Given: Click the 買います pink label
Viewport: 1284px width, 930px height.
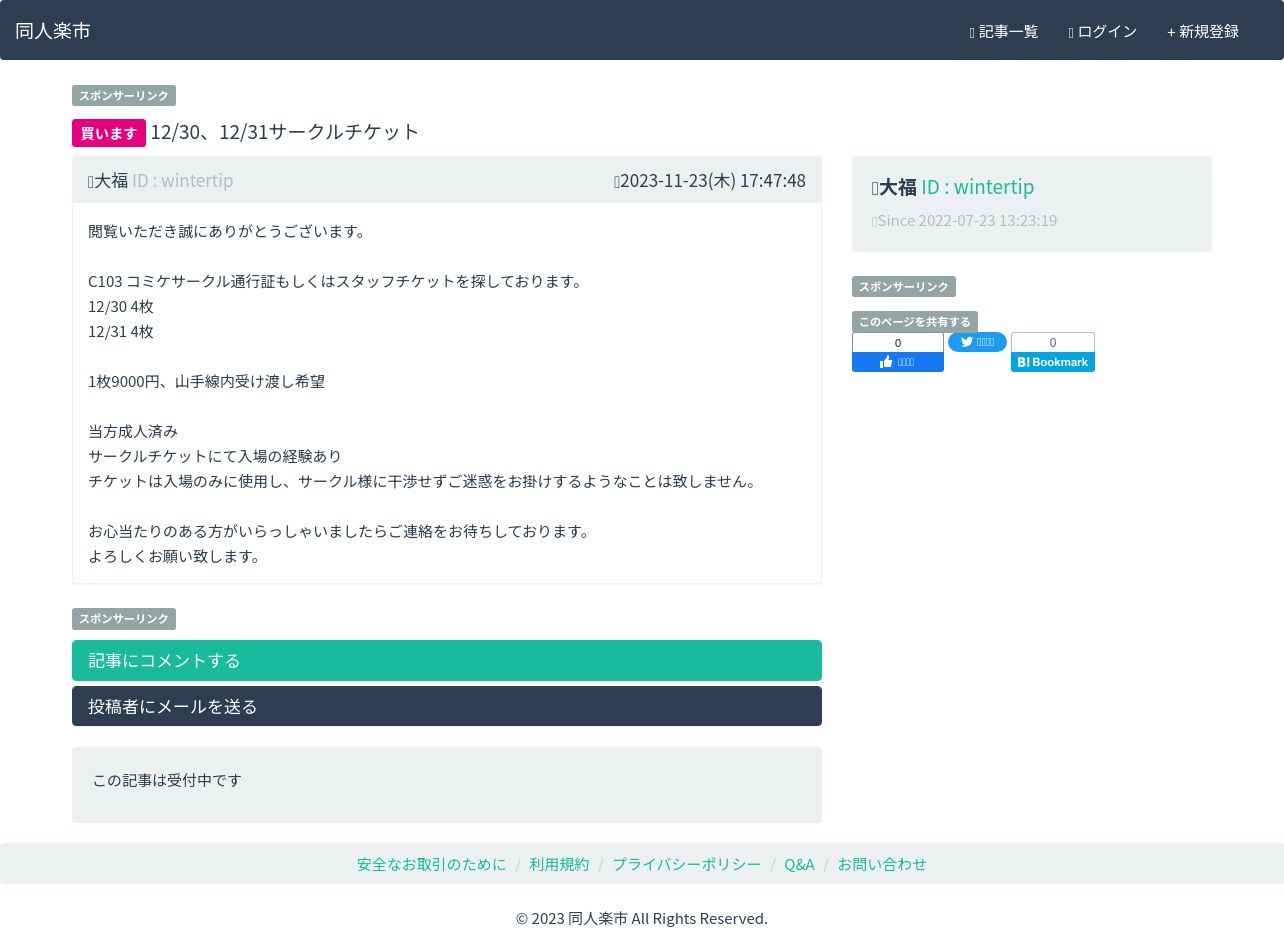Looking at the screenshot, I should [109, 133].
